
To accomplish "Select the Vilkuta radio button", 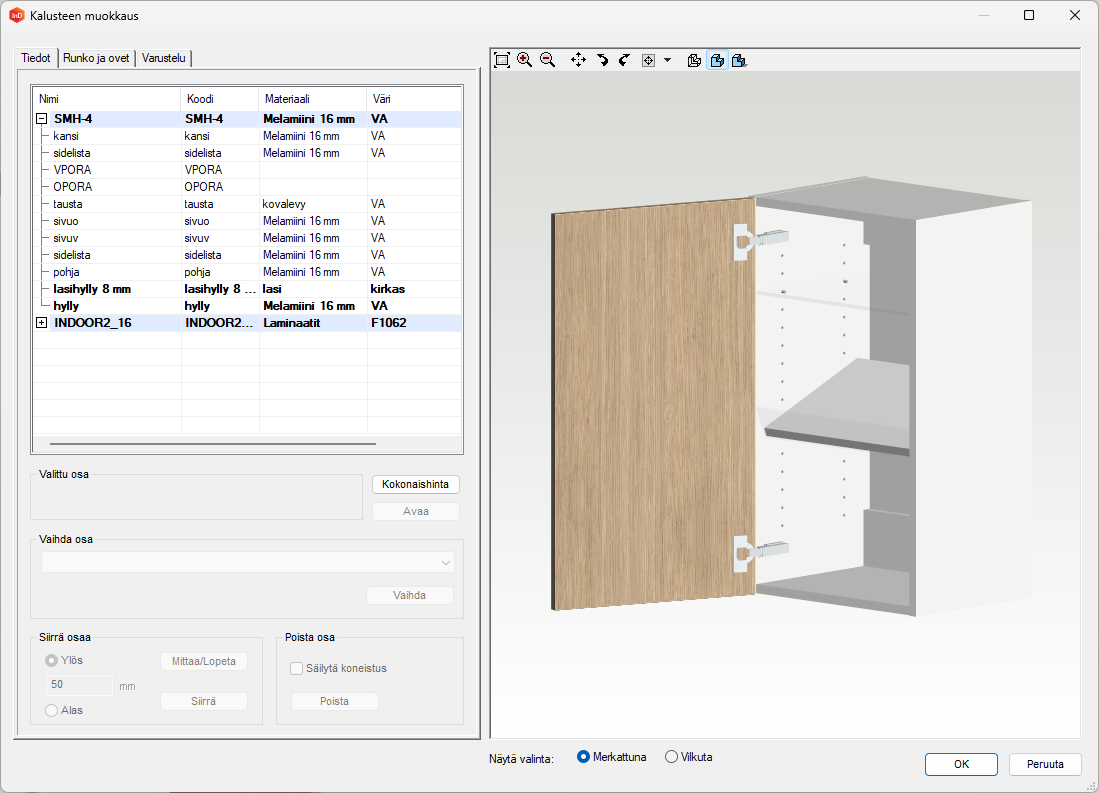I will [671, 757].
